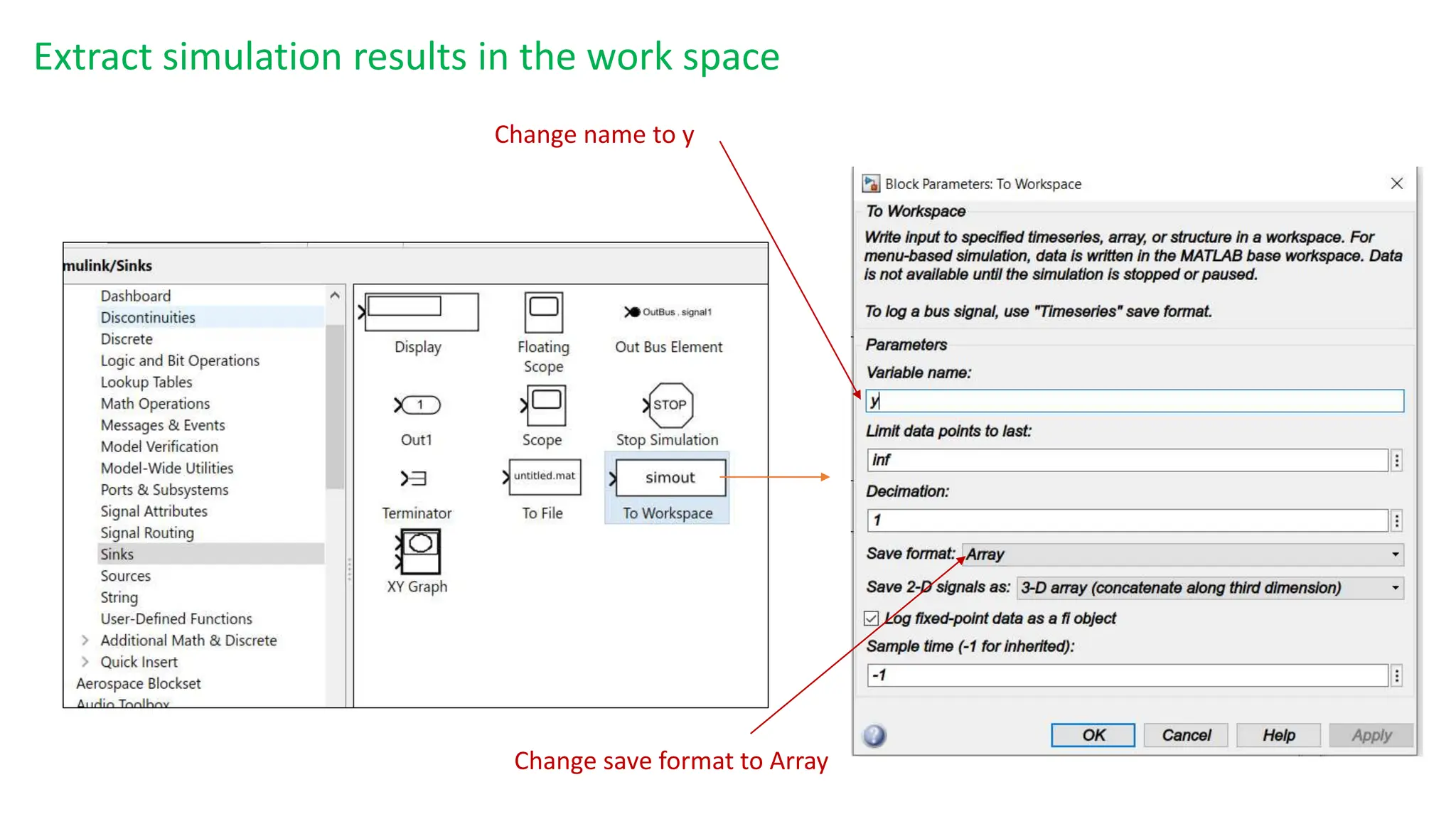Select Messages & Events library
The height and width of the screenshot is (819, 1456).
(163, 425)
